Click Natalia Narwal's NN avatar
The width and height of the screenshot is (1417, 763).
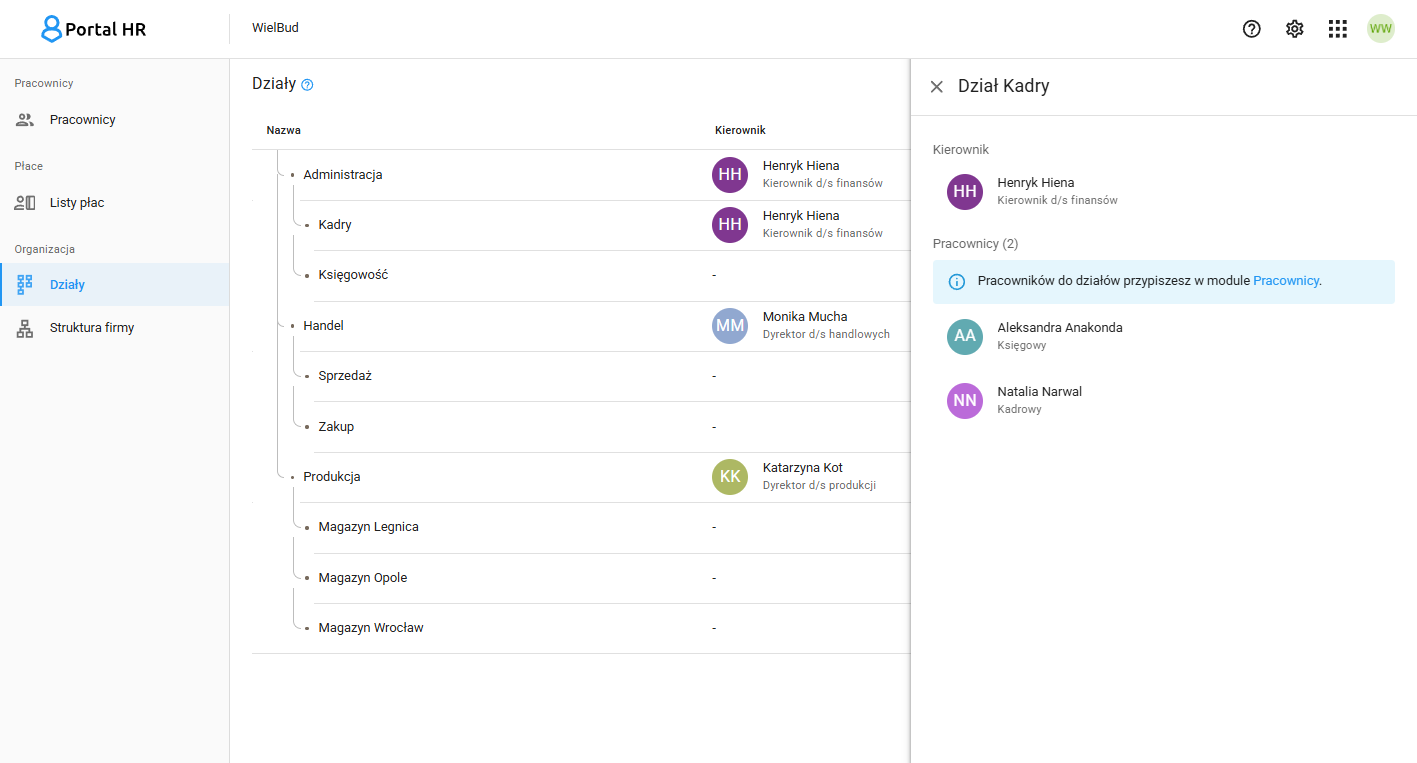point(965,400)
